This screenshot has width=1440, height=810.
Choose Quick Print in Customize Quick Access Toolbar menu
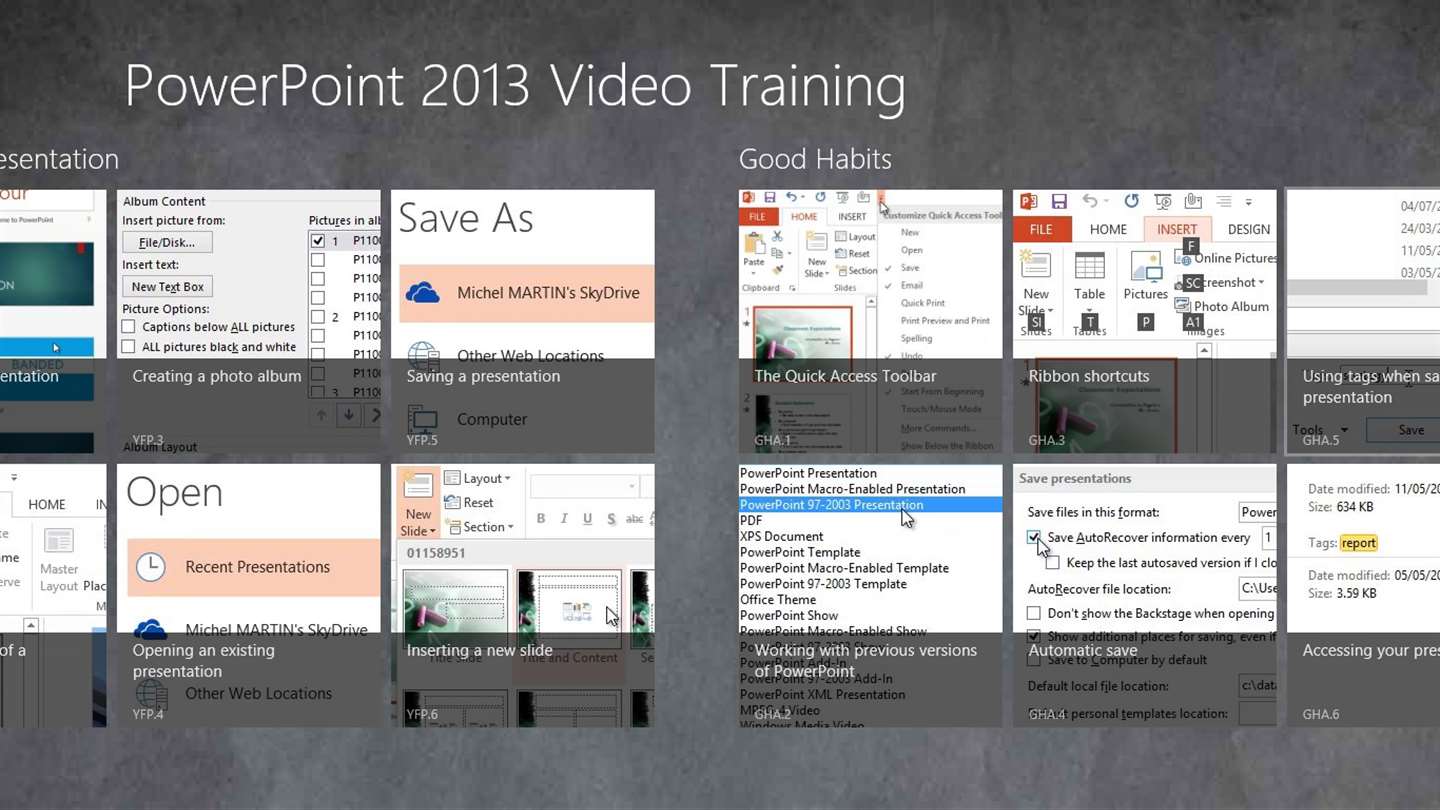tap(922, 303)
